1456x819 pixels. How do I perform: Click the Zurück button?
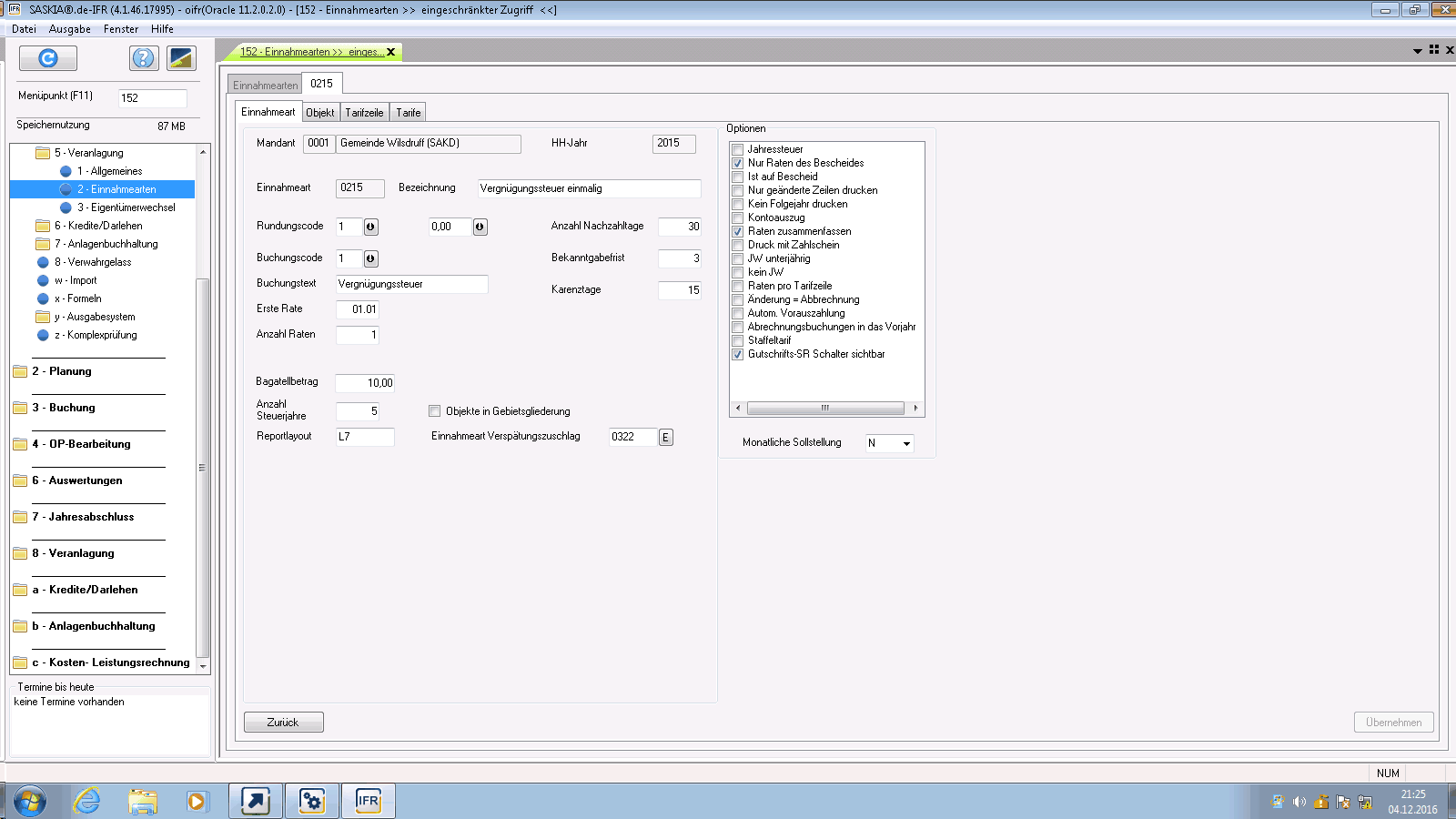click(283, 723)
